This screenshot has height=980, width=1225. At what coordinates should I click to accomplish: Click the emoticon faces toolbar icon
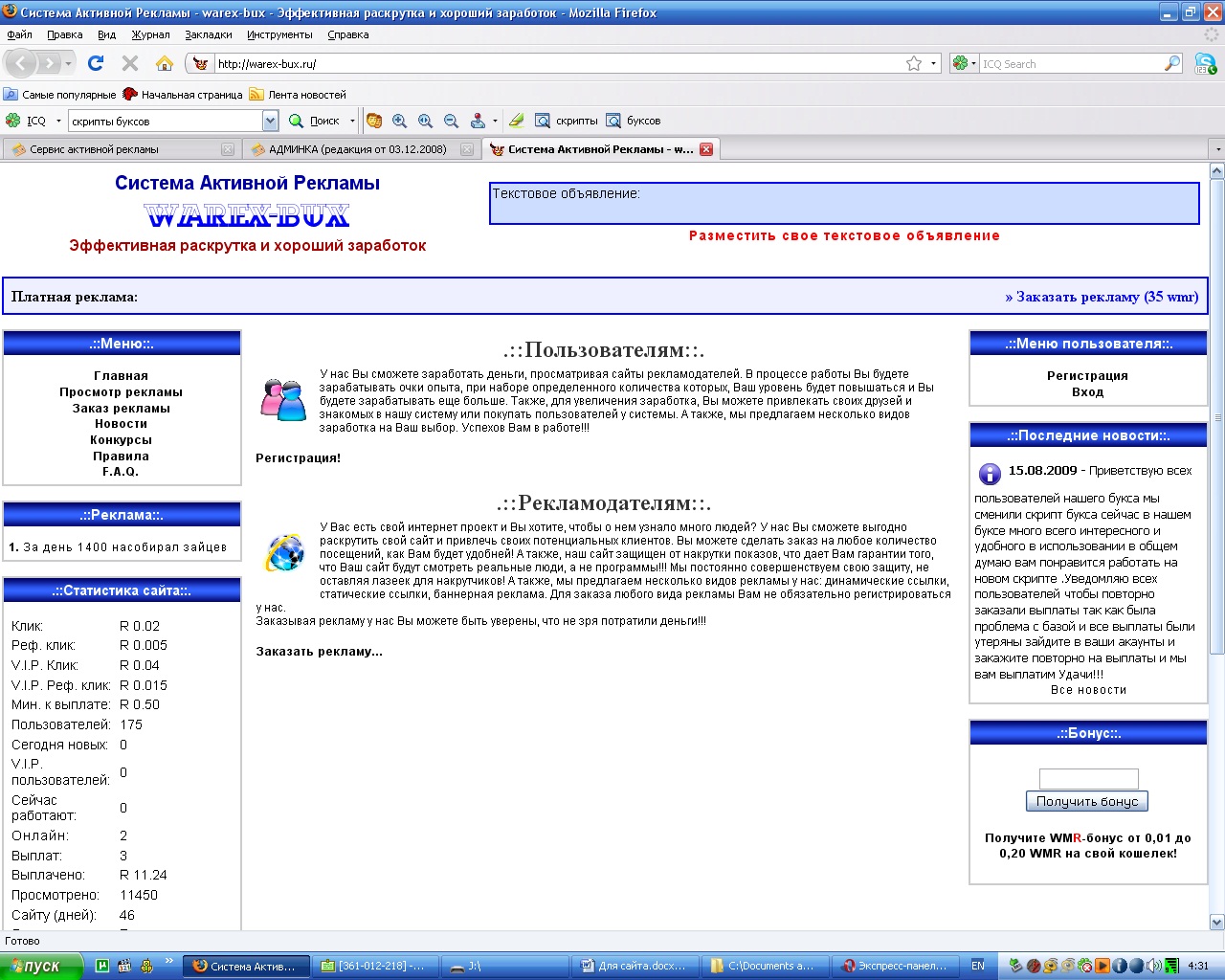374,121
